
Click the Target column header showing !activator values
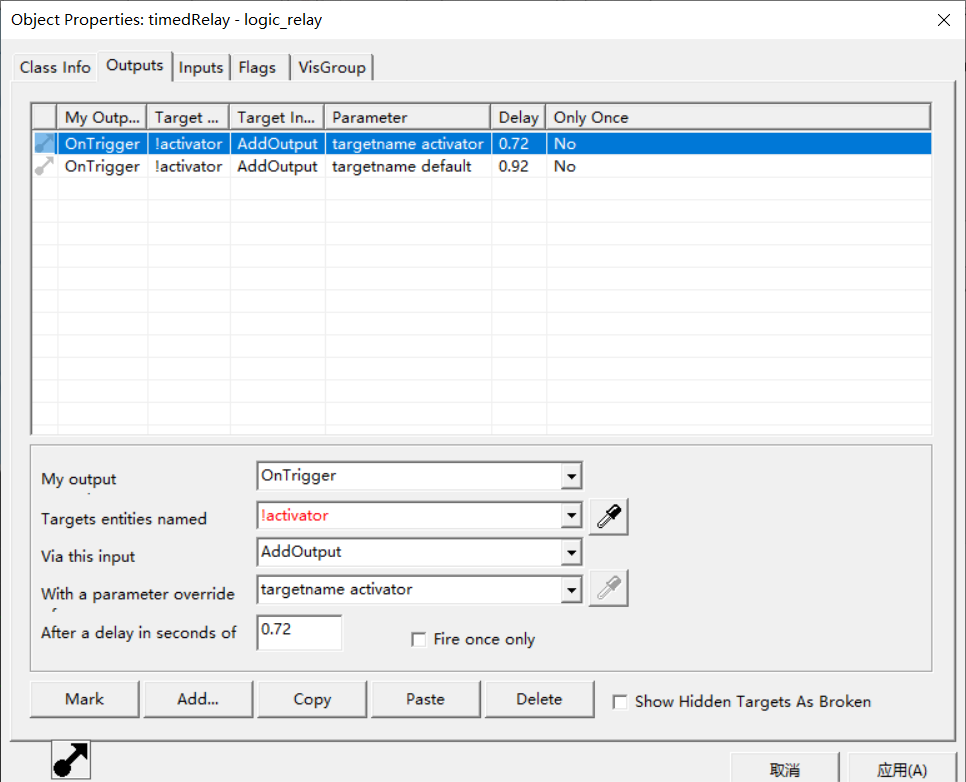click(x=187, y=117)
